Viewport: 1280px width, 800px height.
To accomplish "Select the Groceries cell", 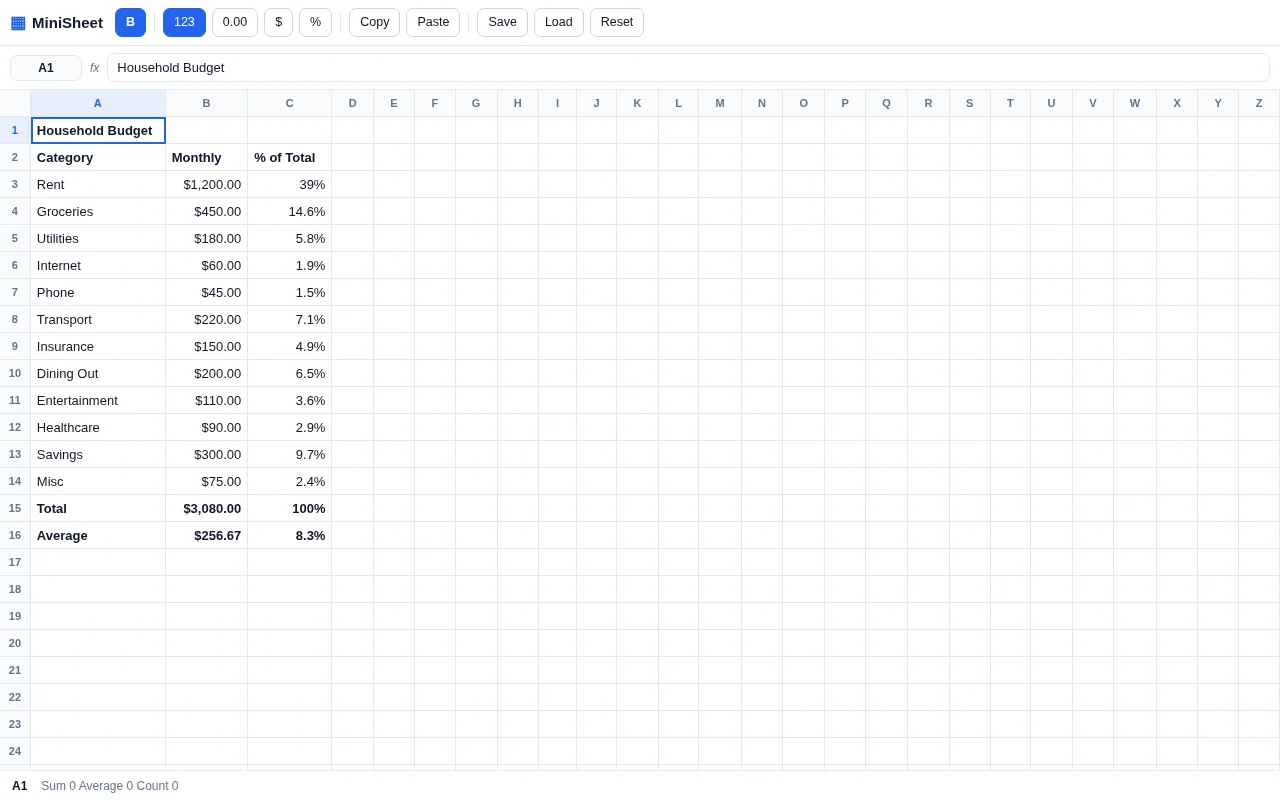I will tap(98, 211).
